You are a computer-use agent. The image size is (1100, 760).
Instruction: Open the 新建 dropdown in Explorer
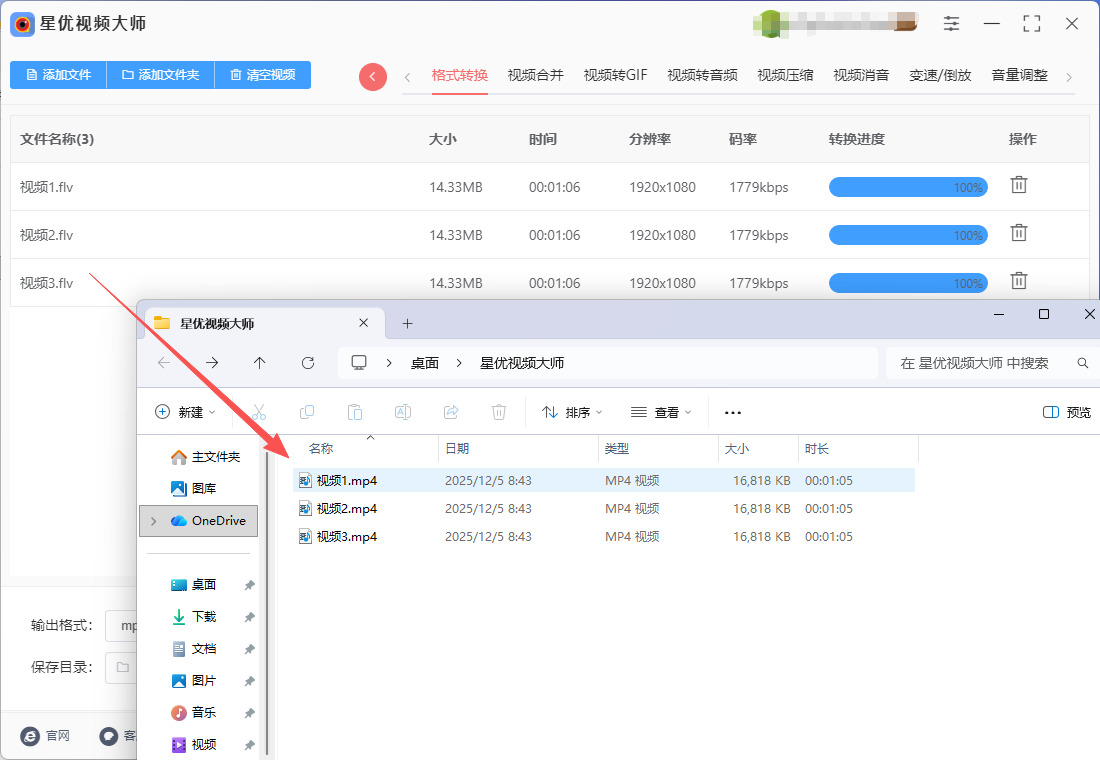point(185,412)
